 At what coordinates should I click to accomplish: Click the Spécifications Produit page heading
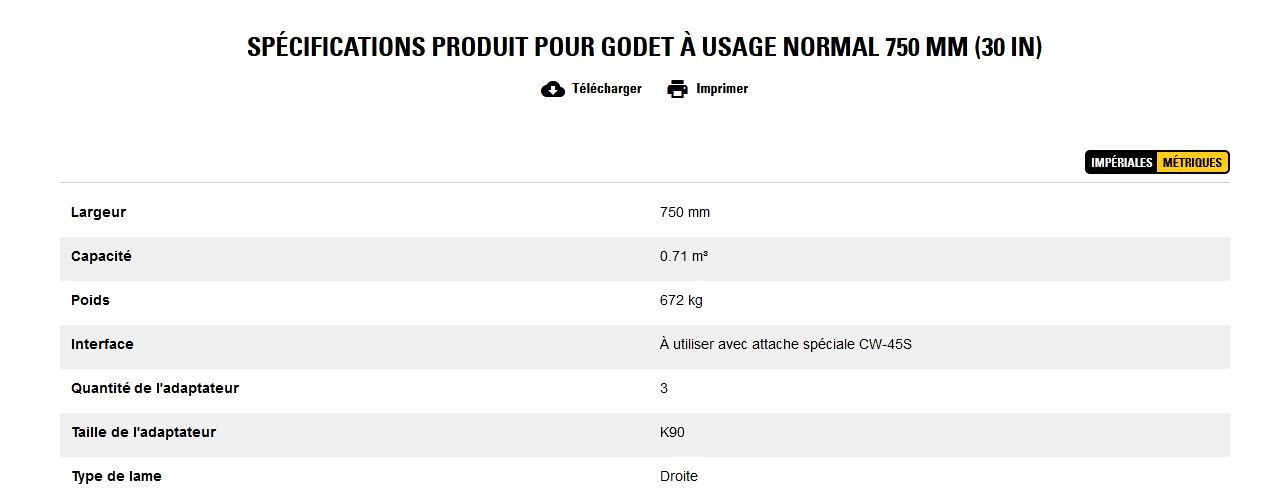click(644, 47)
